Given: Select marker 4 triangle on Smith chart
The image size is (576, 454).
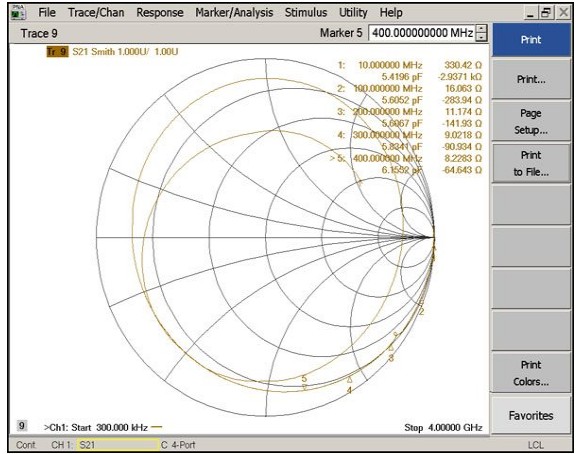Looking at the screenshot, I should pyautogui.click(x=350, y=380).
